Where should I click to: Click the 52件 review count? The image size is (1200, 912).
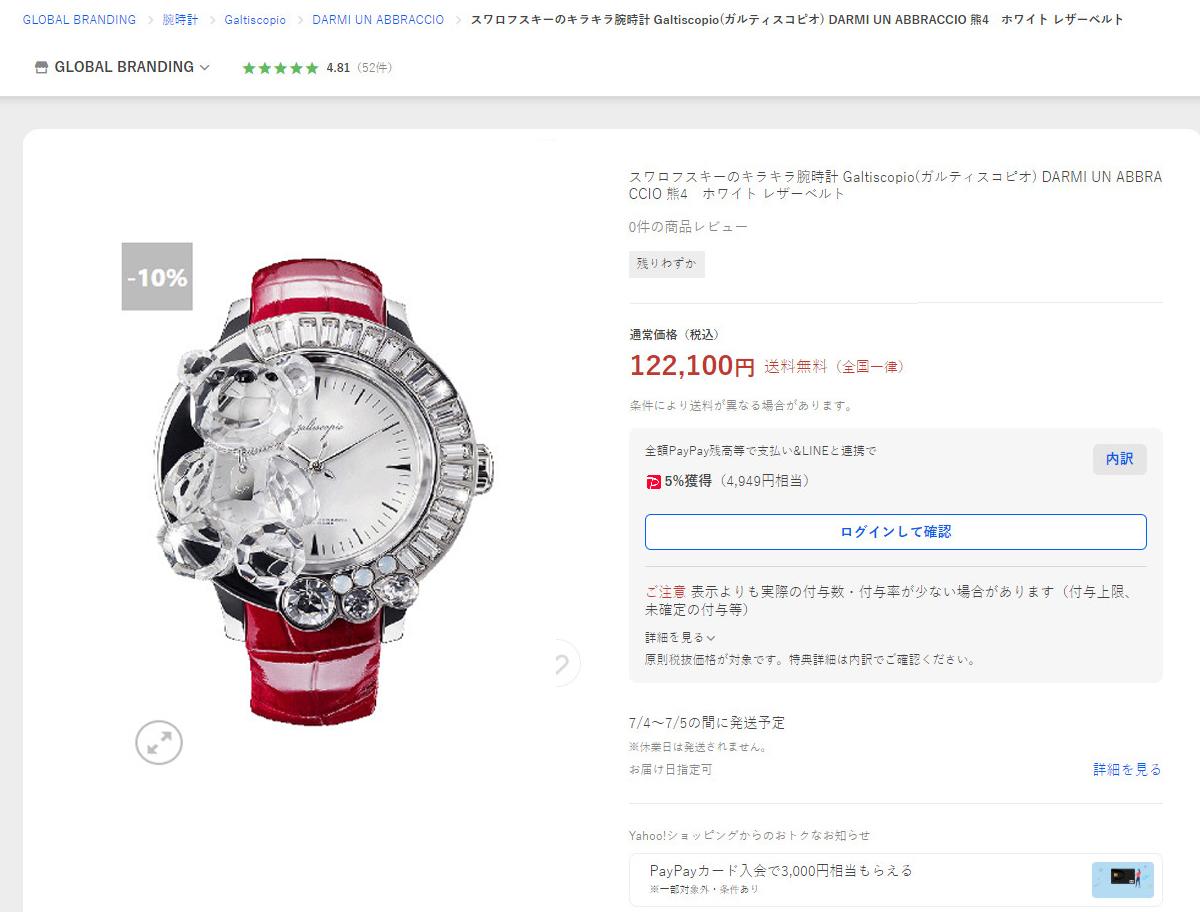pyautogui.click(x=376, y=68)
